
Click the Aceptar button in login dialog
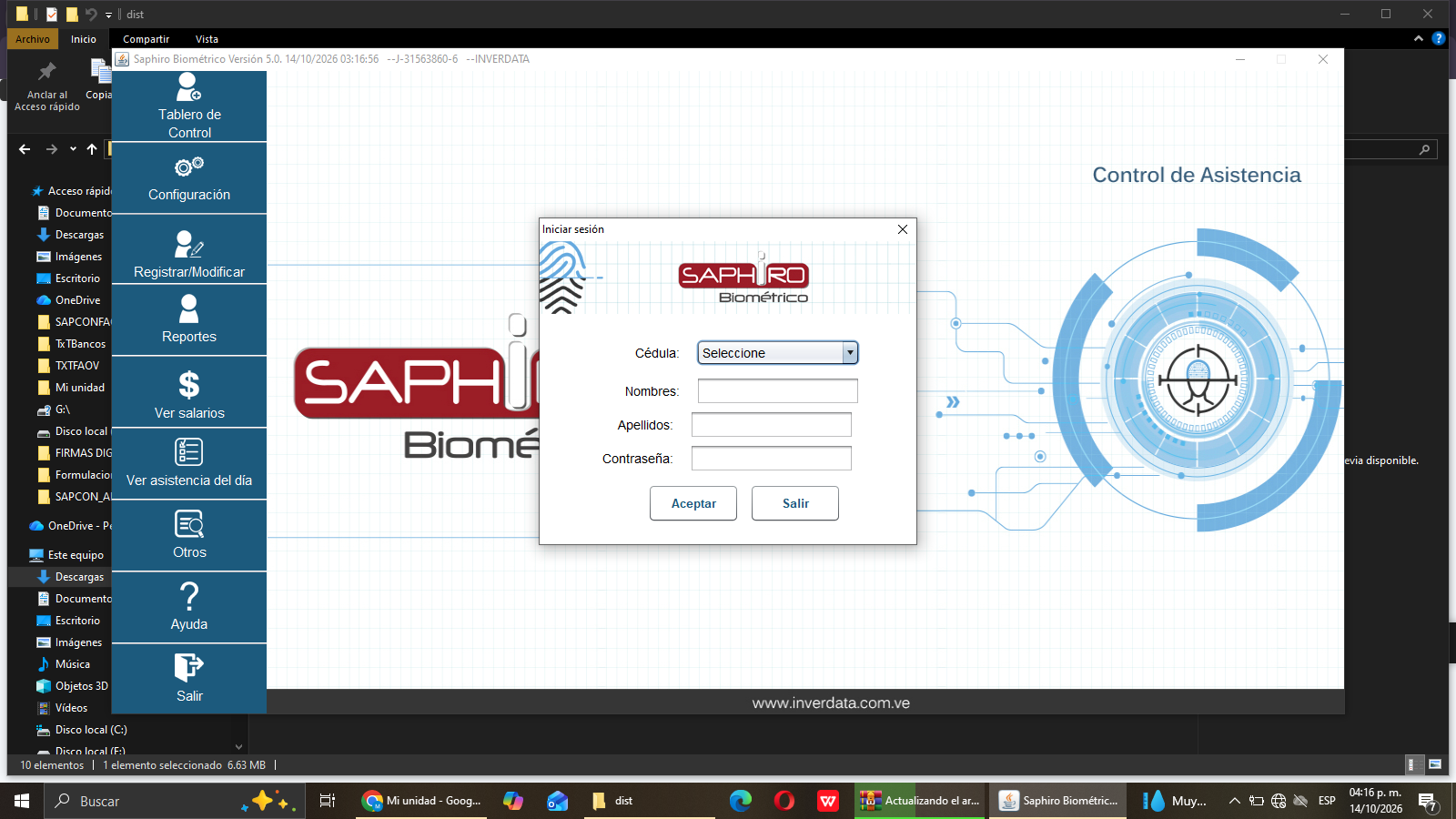(693, 503)
